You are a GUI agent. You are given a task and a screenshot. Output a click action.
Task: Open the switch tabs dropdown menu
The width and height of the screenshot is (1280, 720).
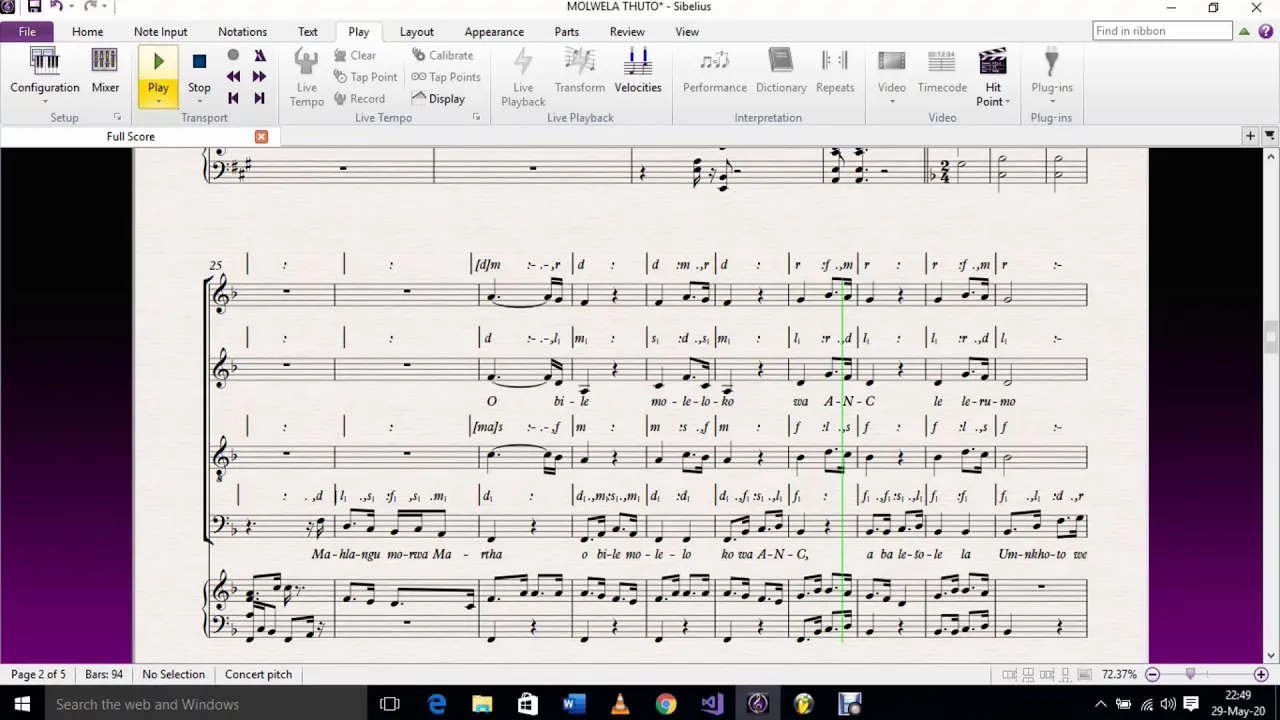1270,136
